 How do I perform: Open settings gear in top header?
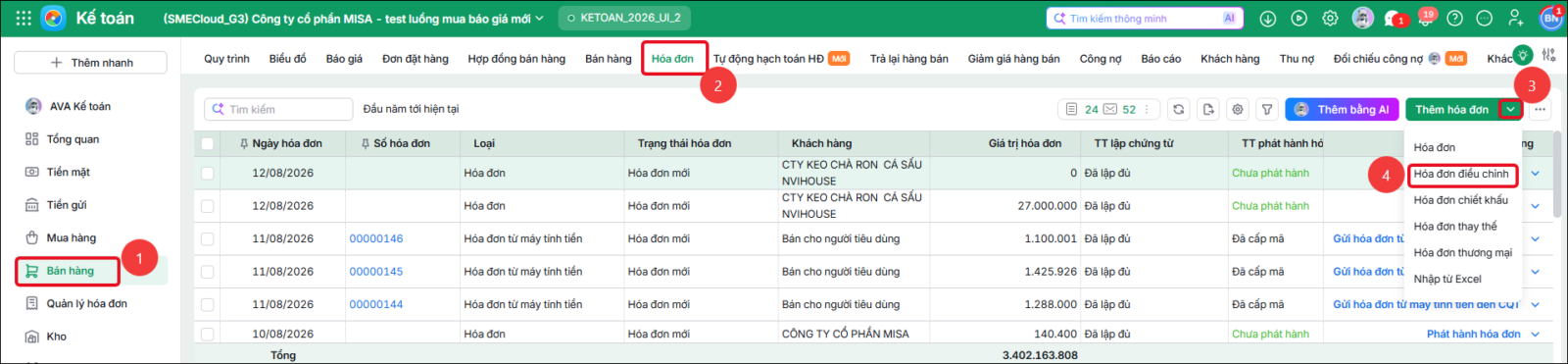1330,18
